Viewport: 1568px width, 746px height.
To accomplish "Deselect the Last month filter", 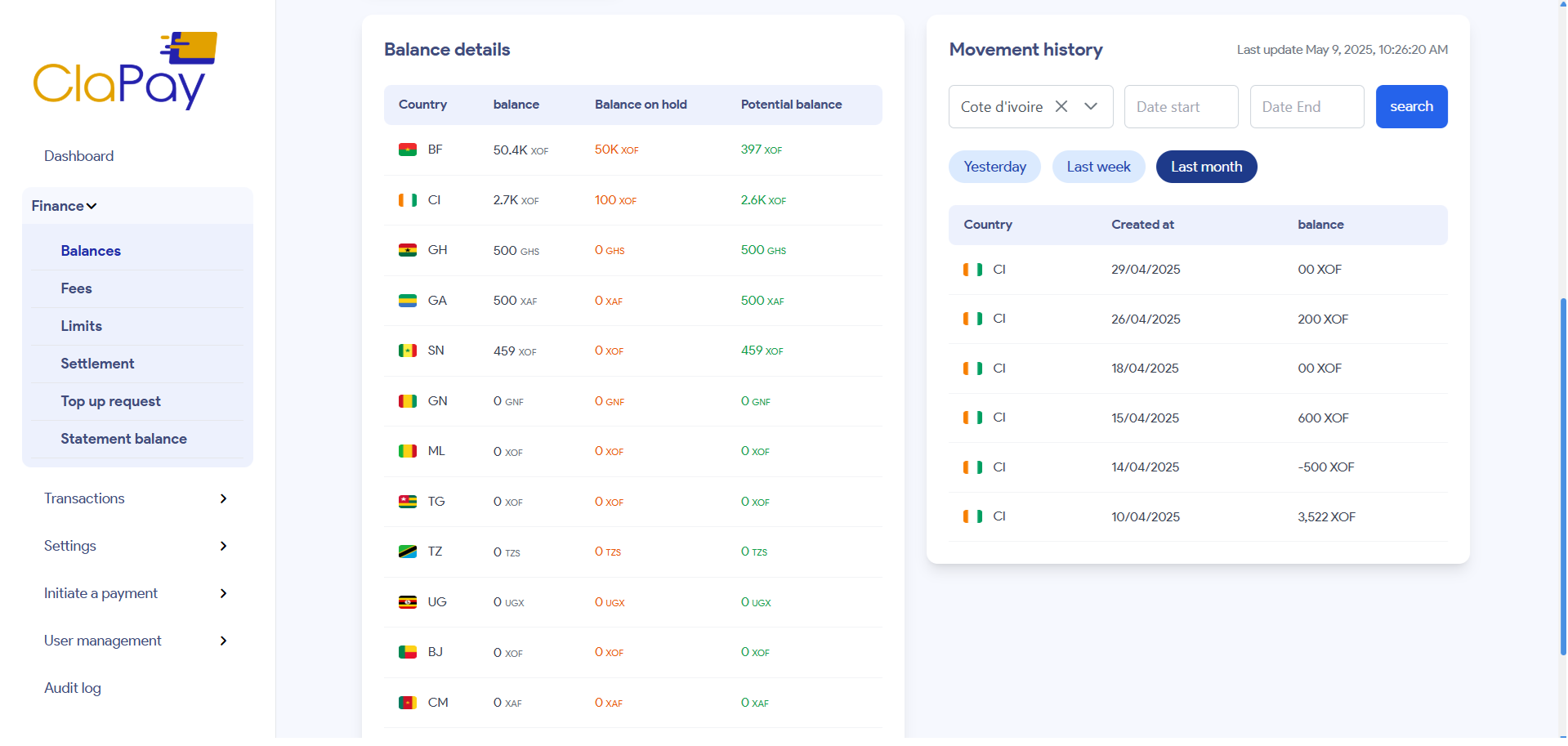I will (1206, 167).
